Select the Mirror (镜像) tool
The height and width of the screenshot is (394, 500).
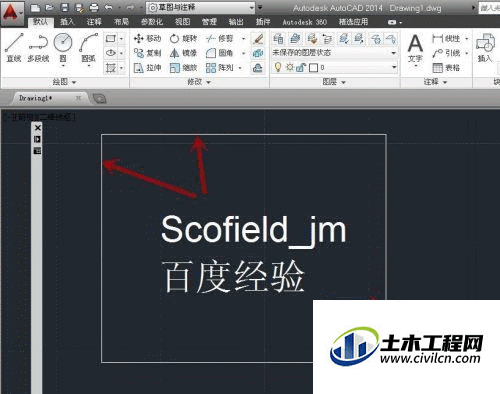(183, 53)
